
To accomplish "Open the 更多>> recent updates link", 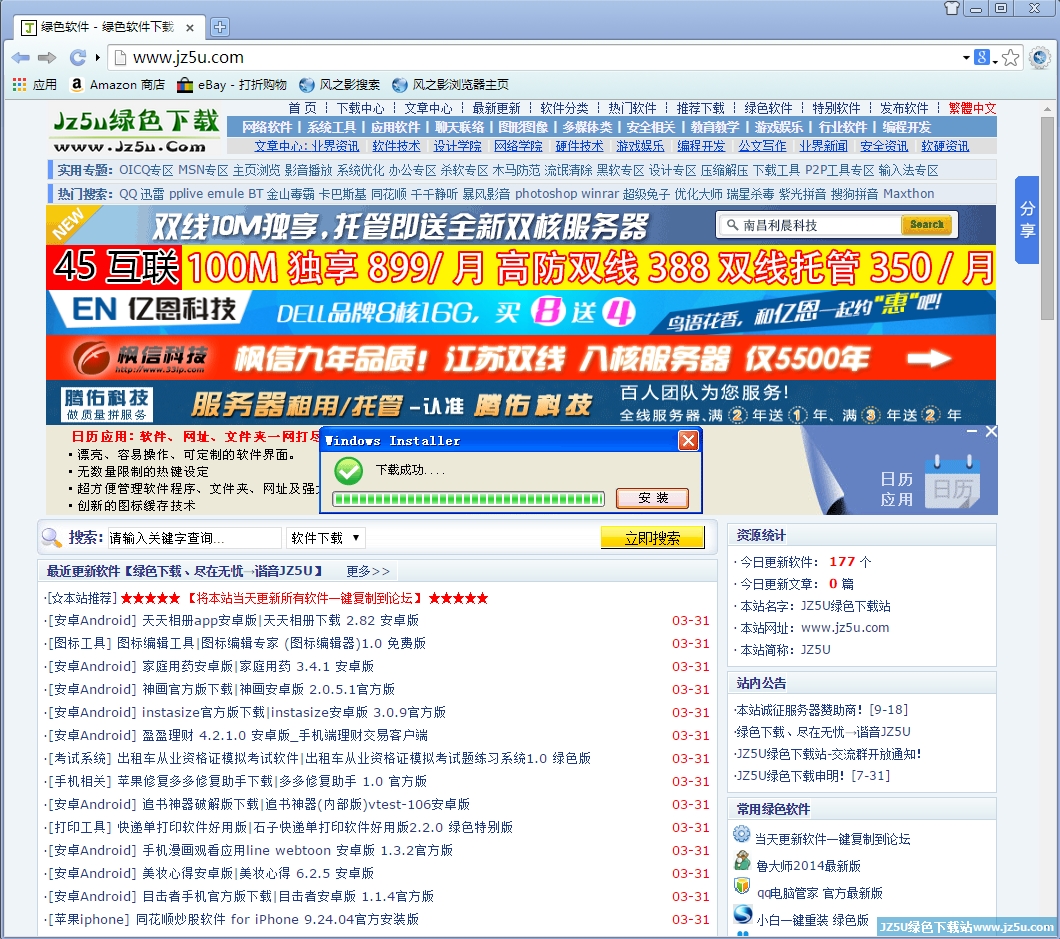I will tap(368, 571).
